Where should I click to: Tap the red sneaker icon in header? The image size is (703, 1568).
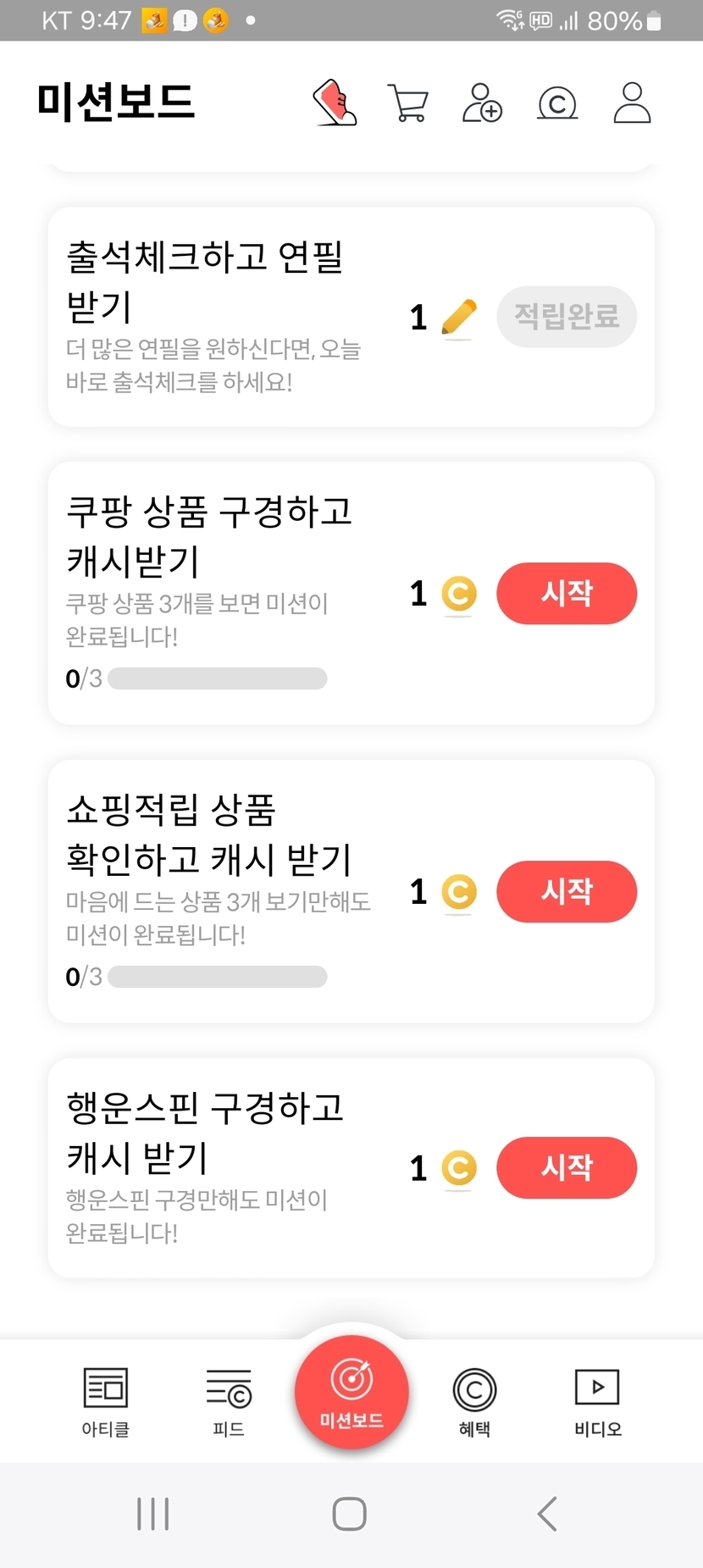pos(335,103)
